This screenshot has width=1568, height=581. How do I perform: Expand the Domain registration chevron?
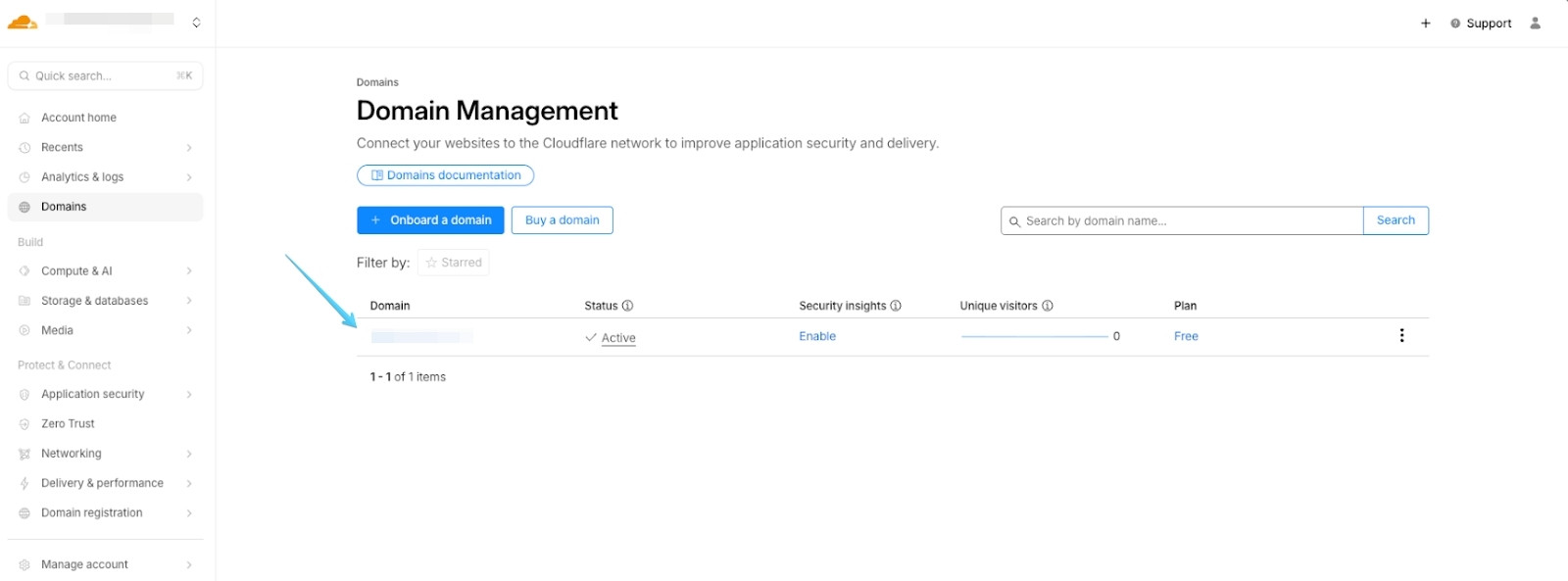coord(189,513)
